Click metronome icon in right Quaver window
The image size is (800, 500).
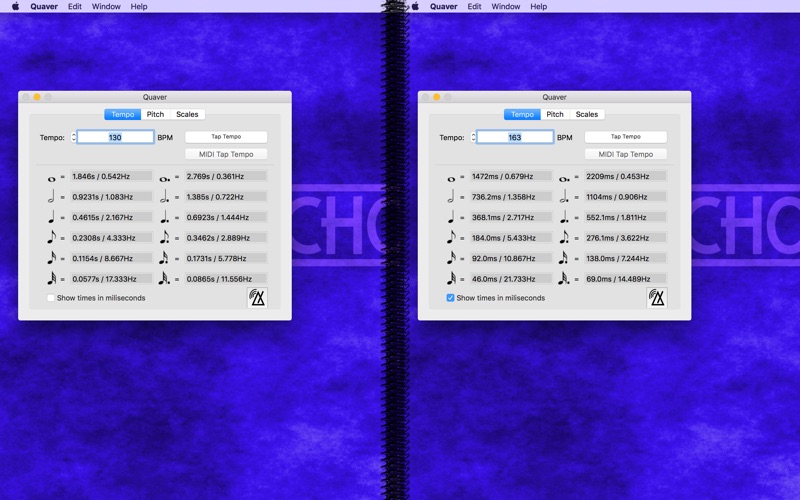pyautogui.click(x=657, y=297)
